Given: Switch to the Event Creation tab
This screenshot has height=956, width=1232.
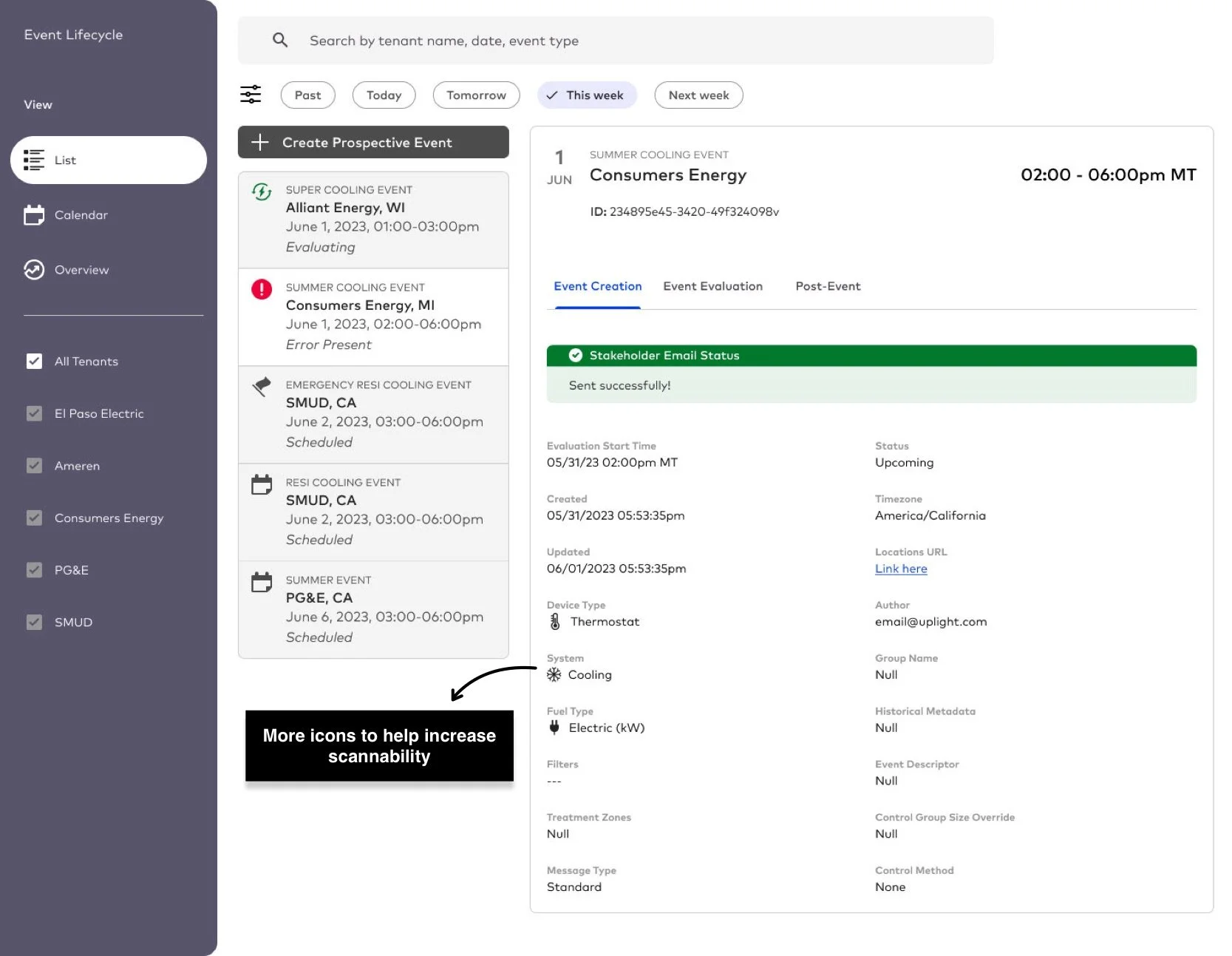Looking at the screenshot, I should [598, 286].
